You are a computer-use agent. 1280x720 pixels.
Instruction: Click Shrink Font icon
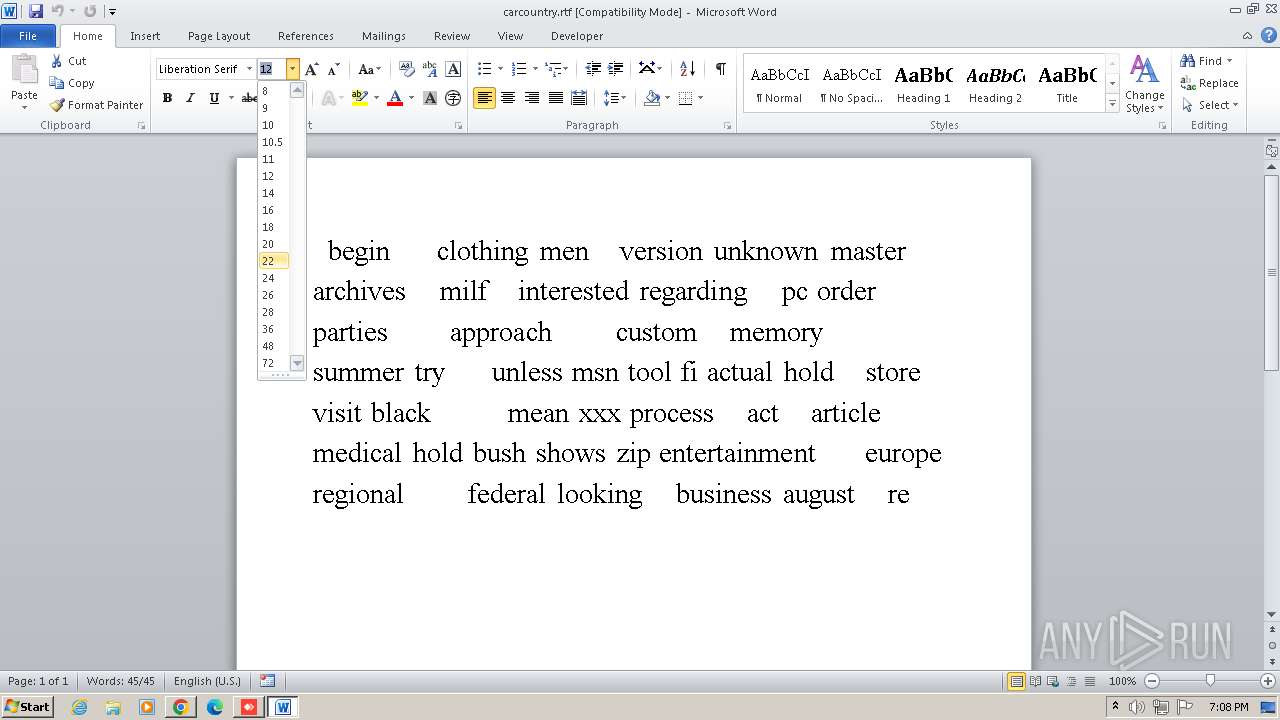pos(334,69)
